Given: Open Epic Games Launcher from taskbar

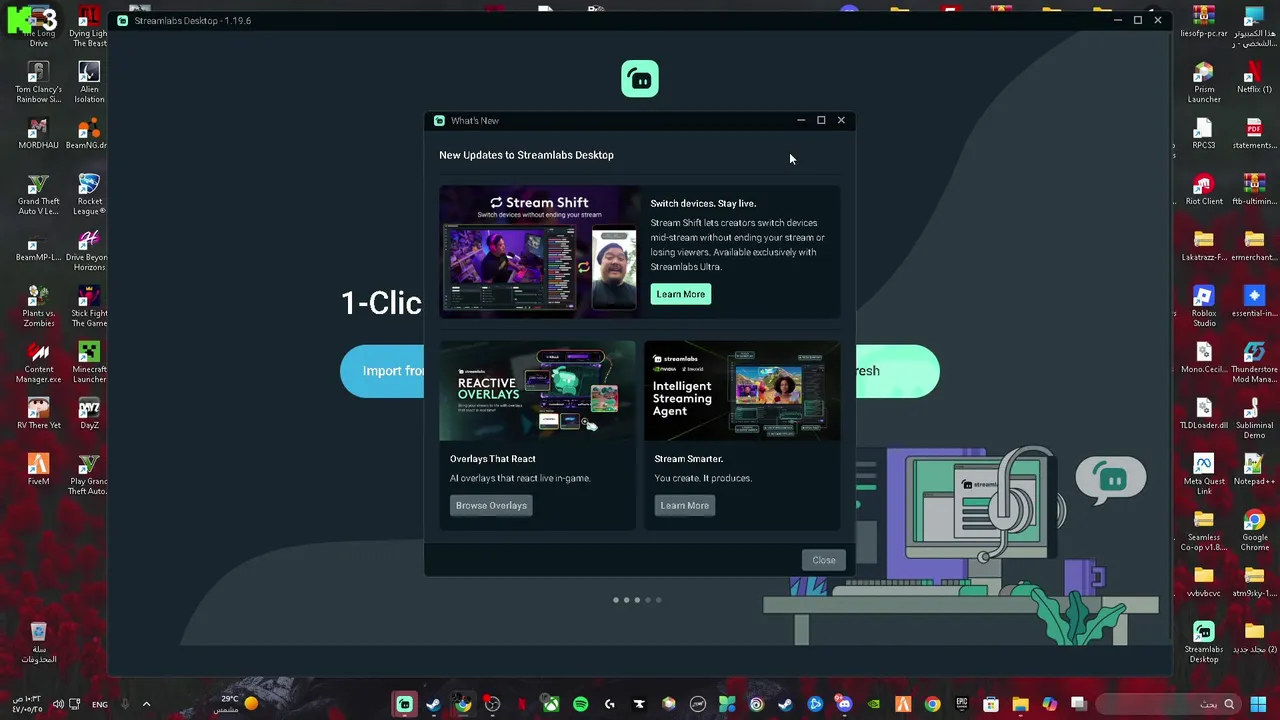Looking at the screenshot, I should click(962, 704).
